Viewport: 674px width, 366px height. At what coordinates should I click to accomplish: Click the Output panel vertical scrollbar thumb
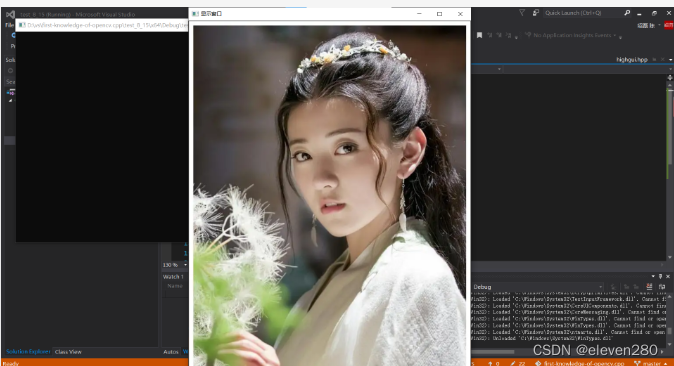coord(670,331)
